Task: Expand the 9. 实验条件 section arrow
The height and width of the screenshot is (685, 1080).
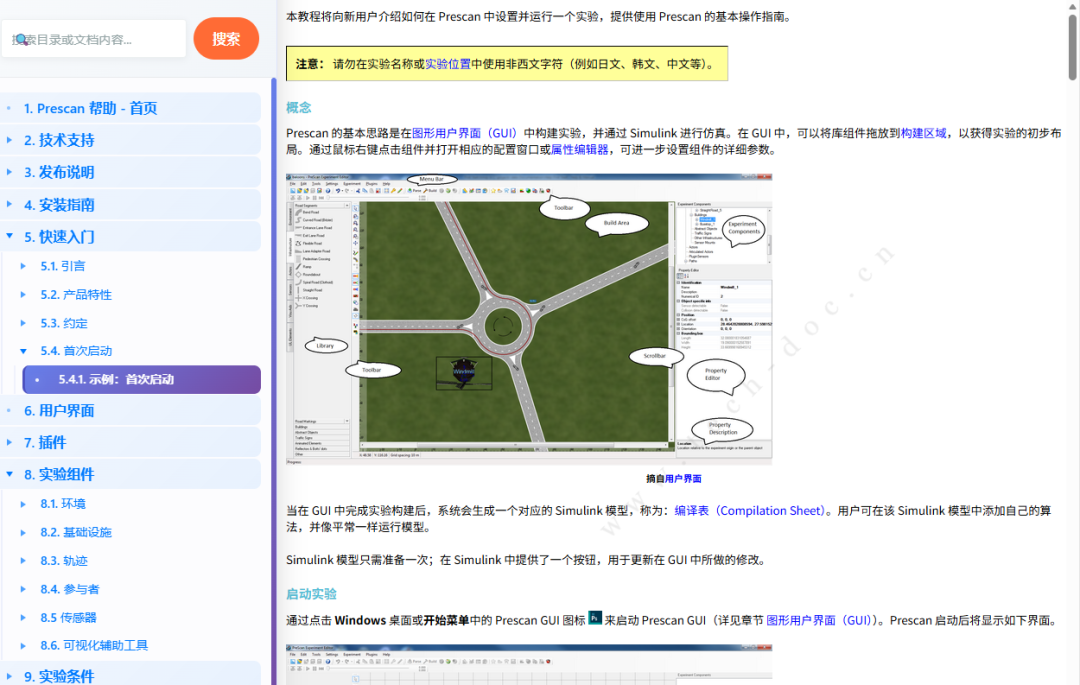Action: point(10,676)
